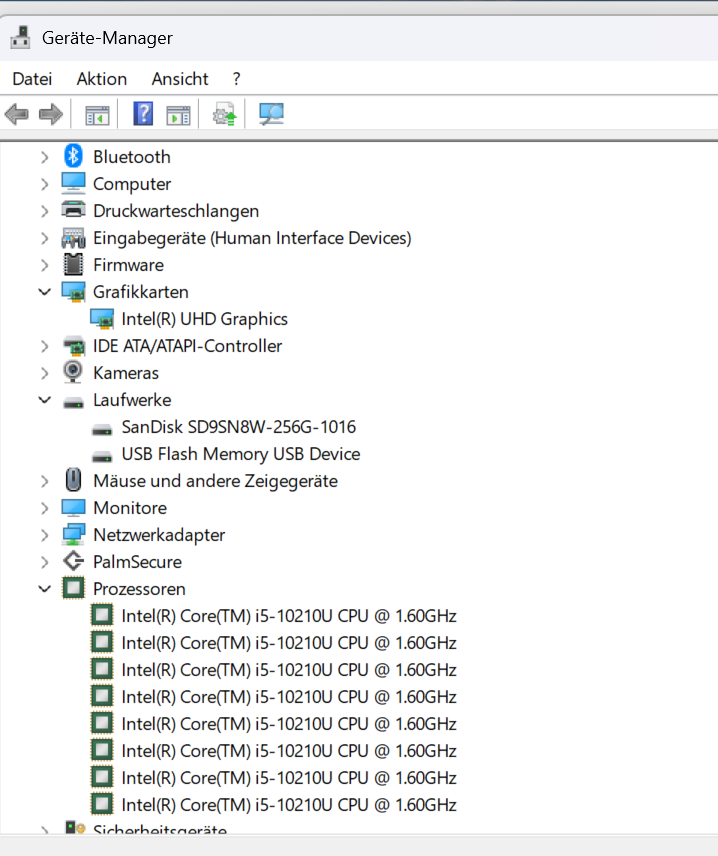The width and height of the screenshot is (718, 856).
Task: Open the Aktion menu
Action: [x=102, y=79]
